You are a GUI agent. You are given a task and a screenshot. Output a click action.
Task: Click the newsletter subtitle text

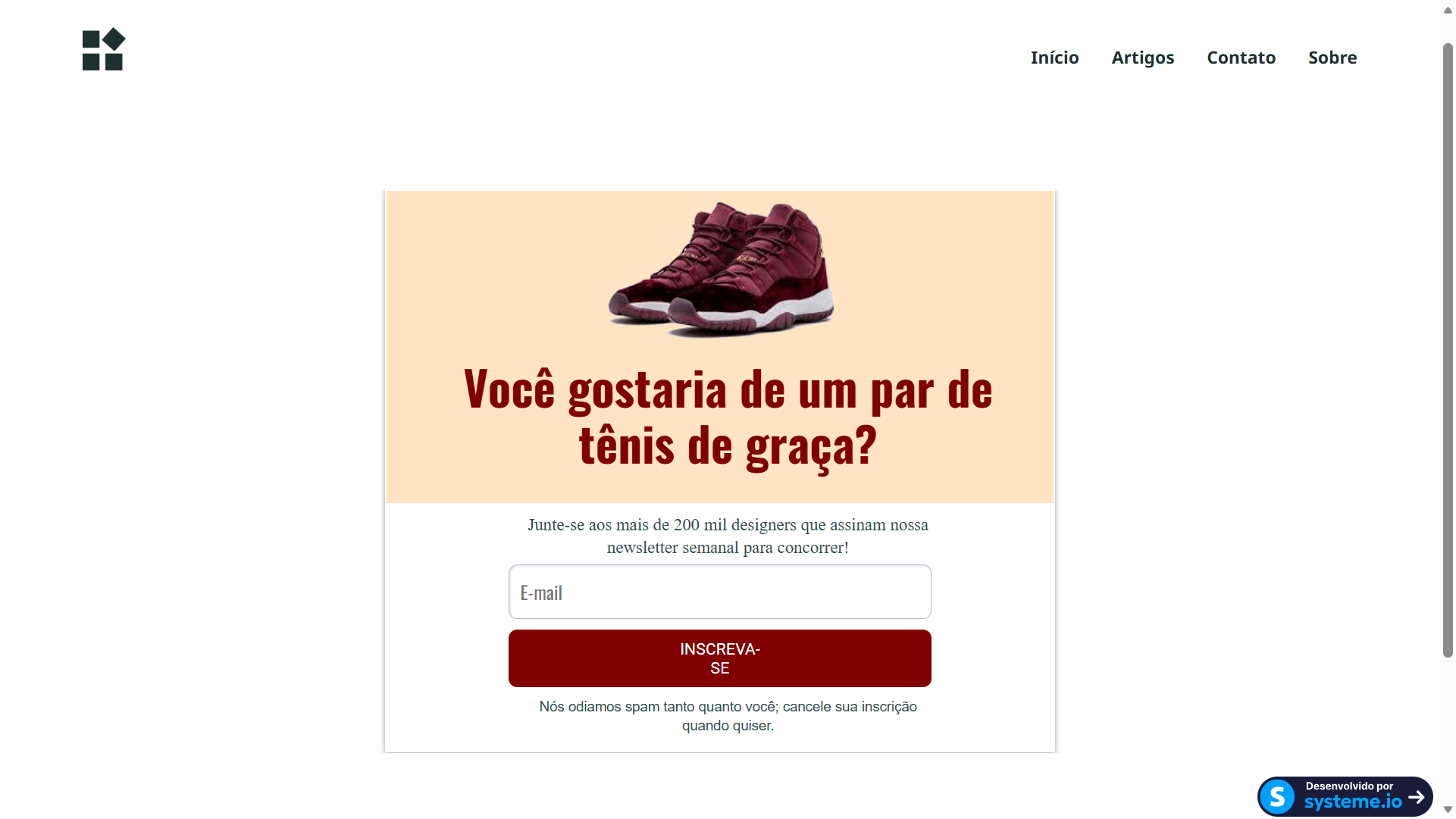click(x=728, y=536)
